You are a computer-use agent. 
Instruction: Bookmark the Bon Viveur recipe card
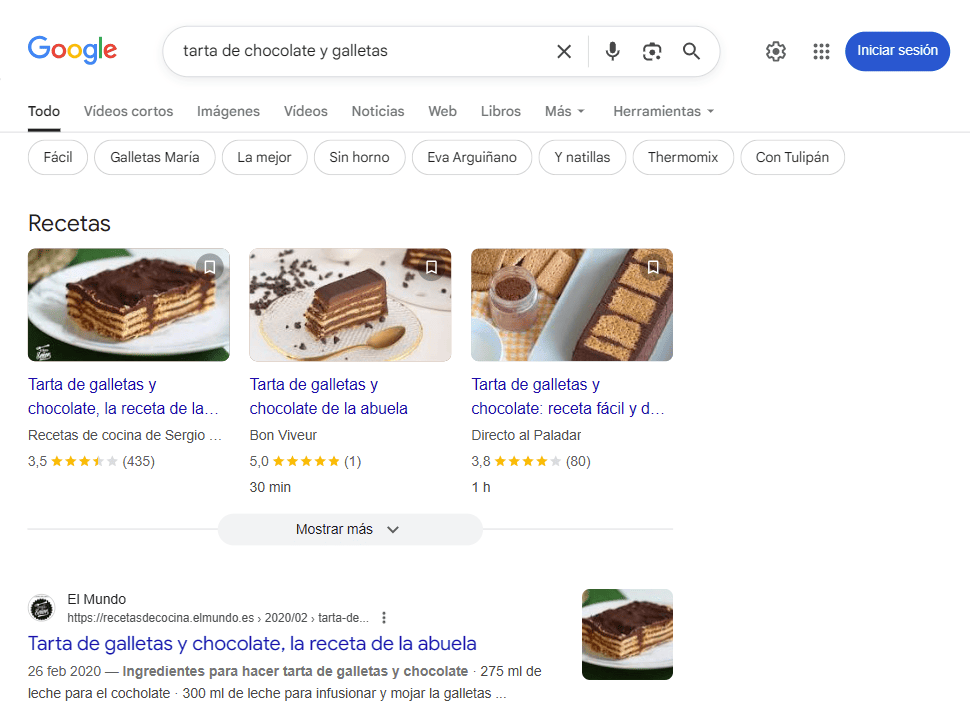tap(432, 267)
